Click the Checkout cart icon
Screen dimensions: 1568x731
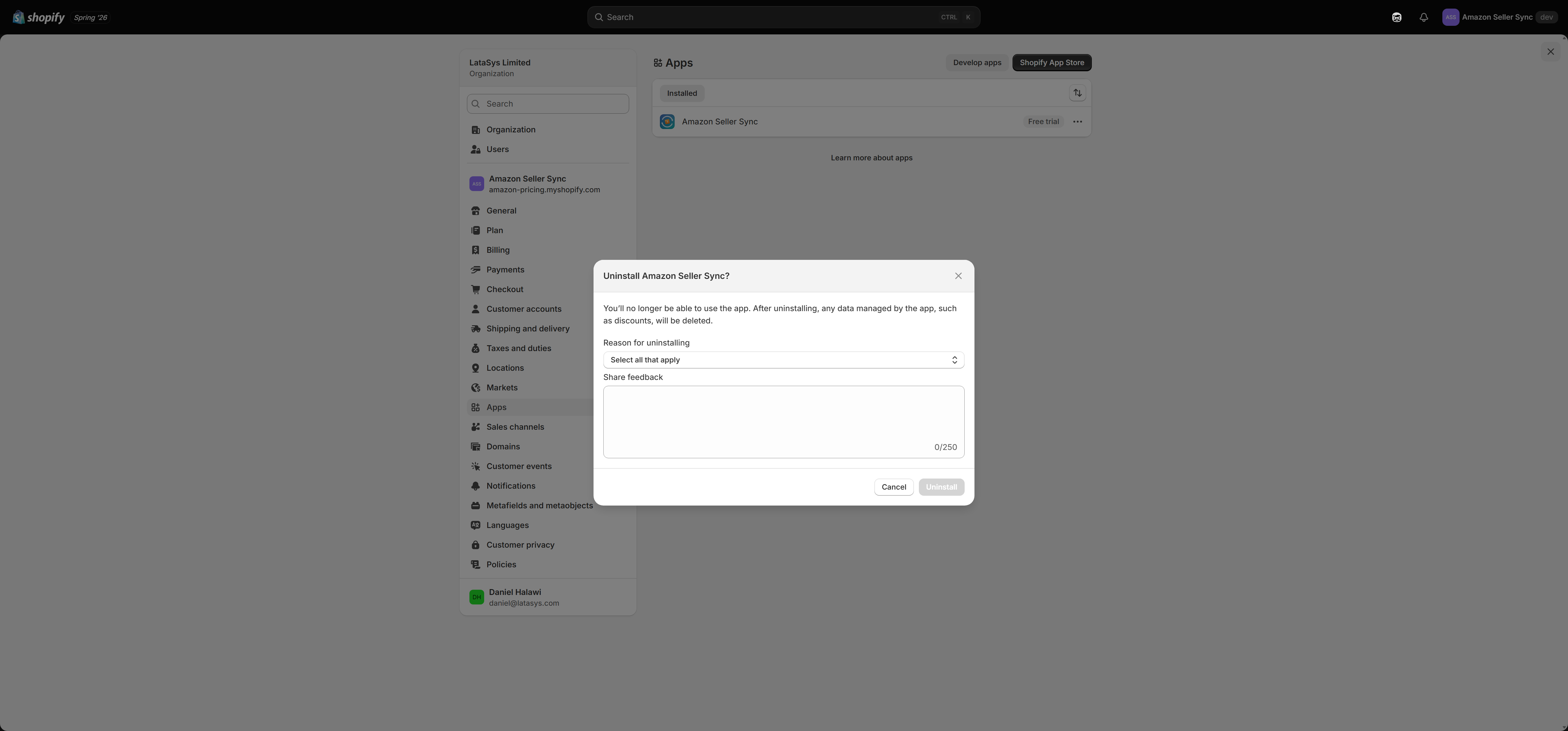[x=475, y=289]
